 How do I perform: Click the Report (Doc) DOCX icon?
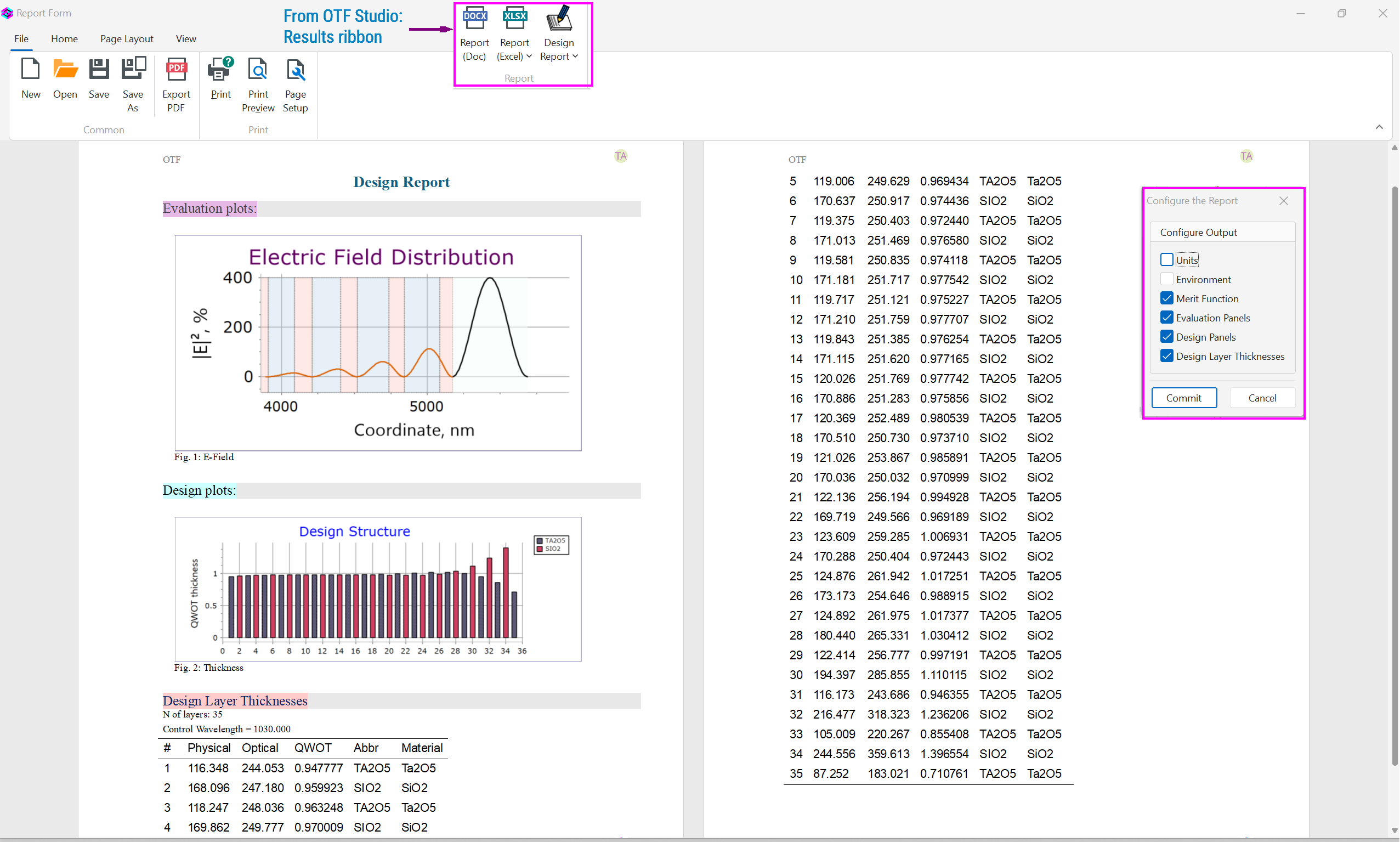click(474, 19)
